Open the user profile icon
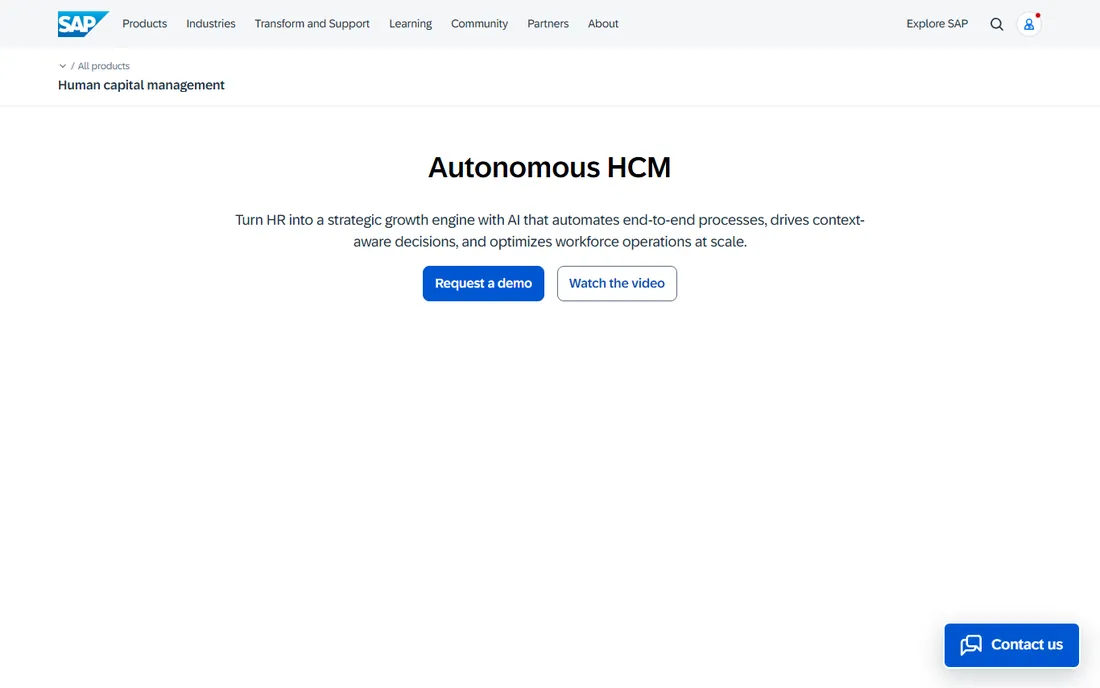This screenshot has height=688, width=1100. pos(1028,25)
